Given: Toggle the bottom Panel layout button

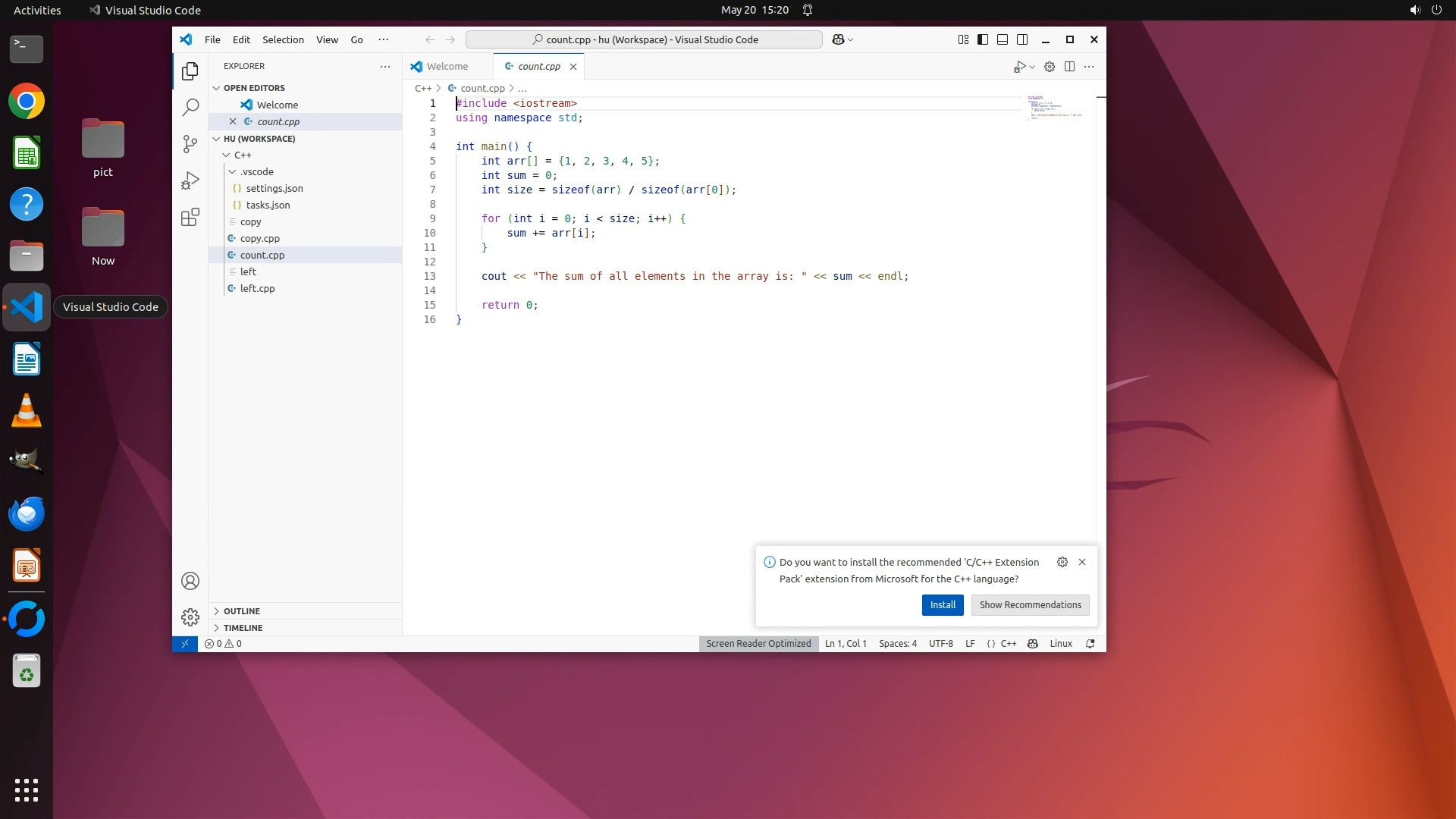Looking at the screenshot, I should coord(1003,39).
